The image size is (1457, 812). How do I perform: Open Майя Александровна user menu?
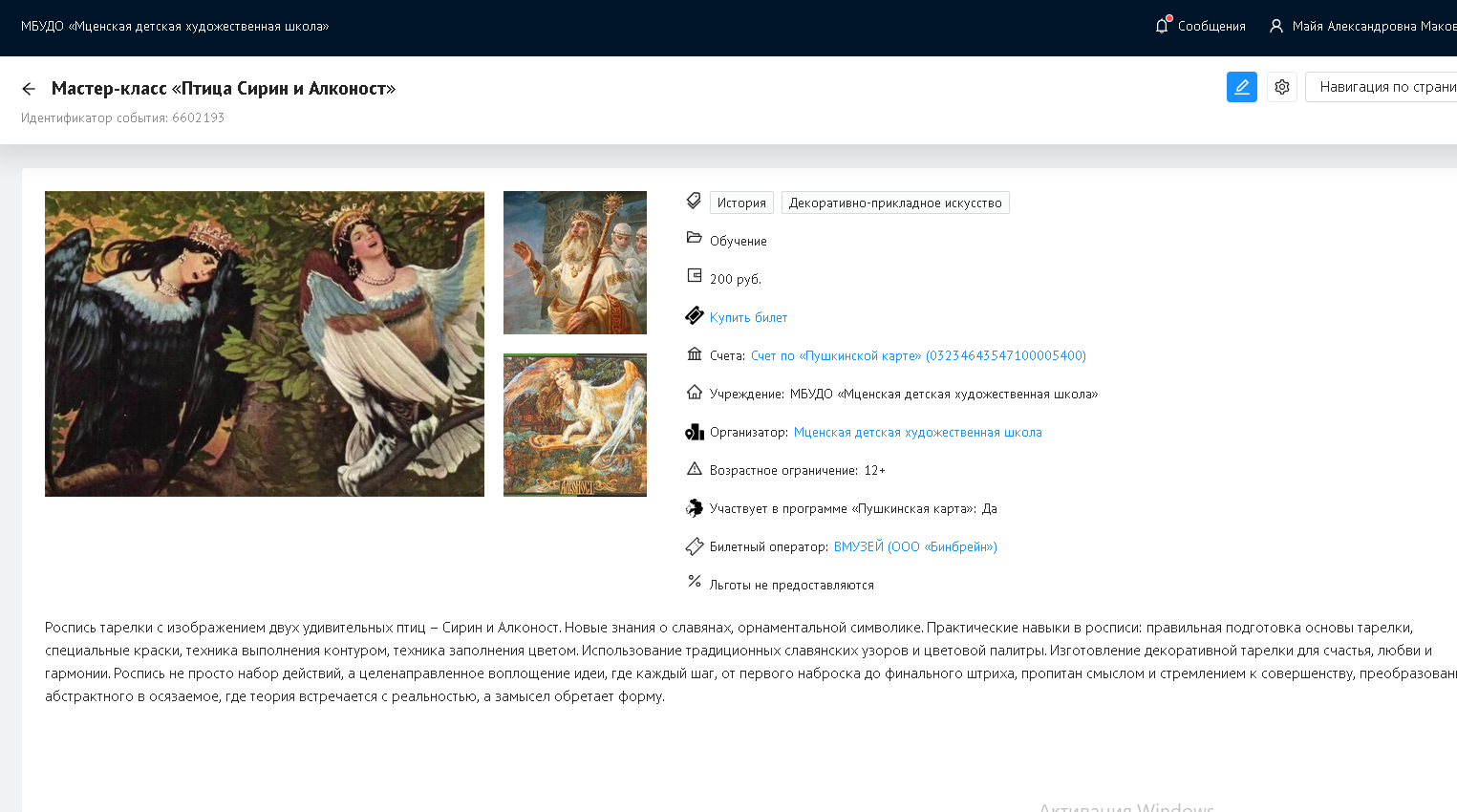click(1373, 27)
